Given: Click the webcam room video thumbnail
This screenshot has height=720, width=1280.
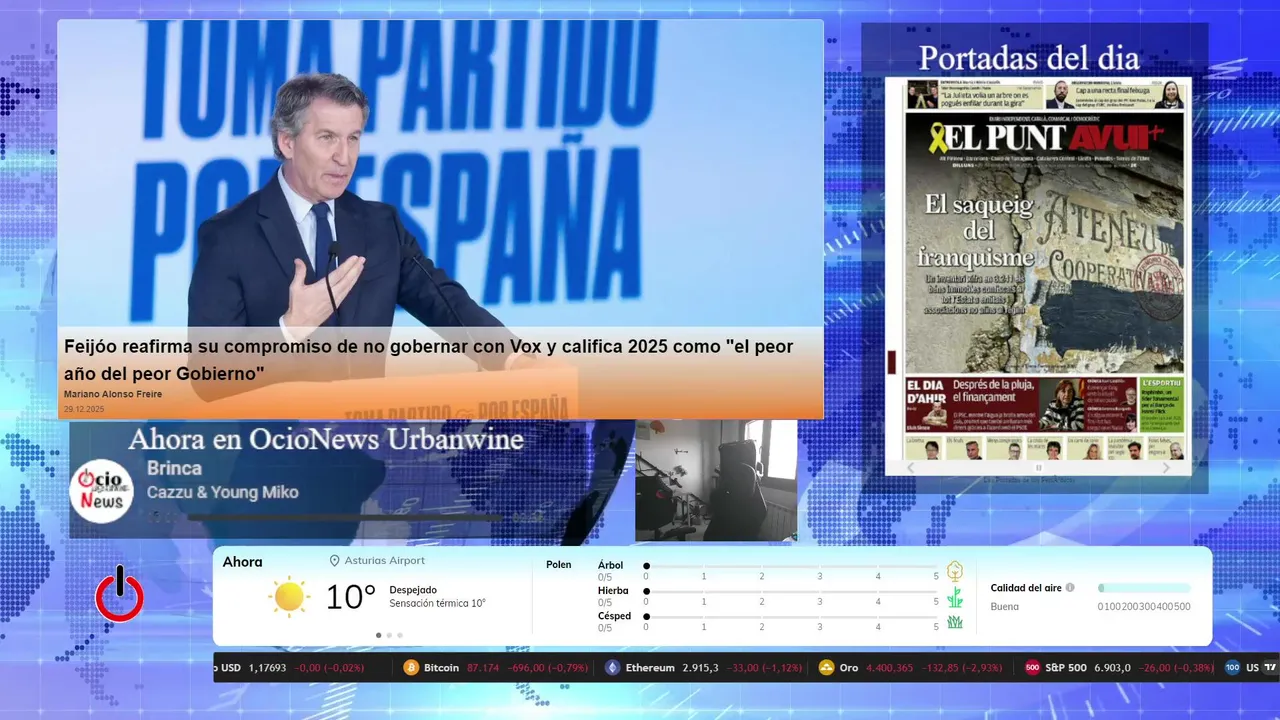Looking at the screenshot, I should (716, 480).
